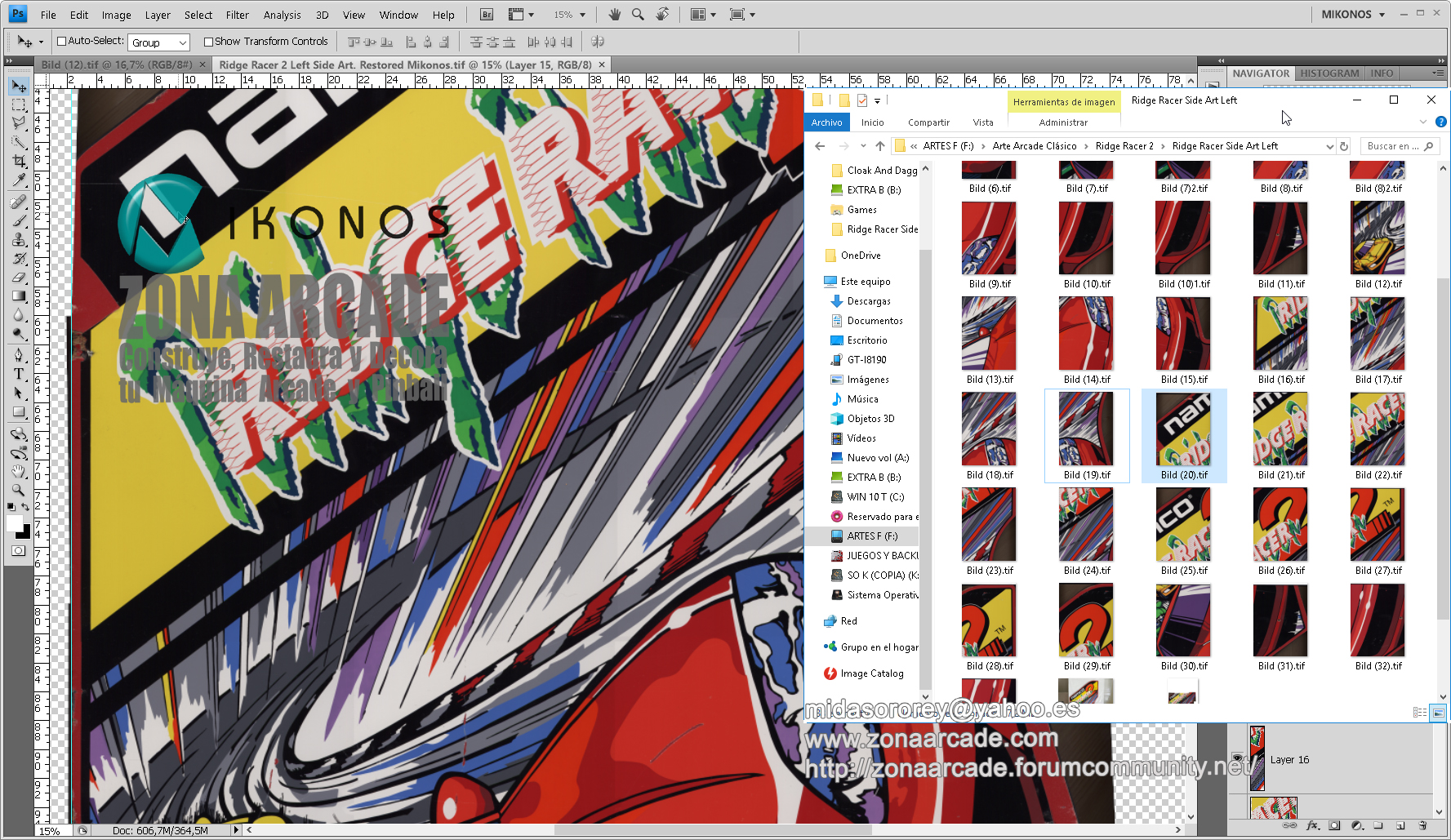Viewport: 1451px width, 840px height.
Task: Select the Horizontal Type tool
Action: tap(19, 374)
